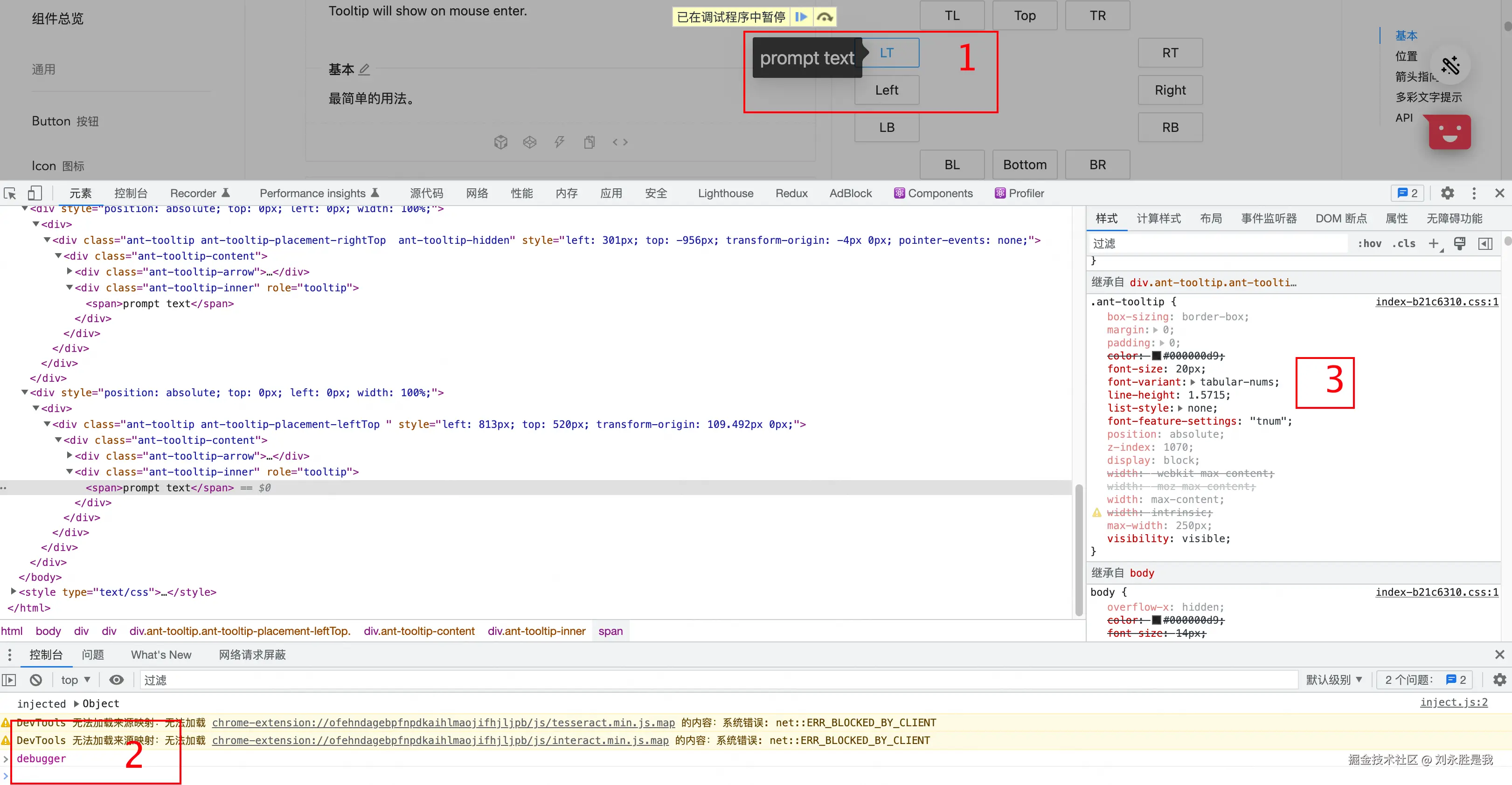This screenshot has height=785, width=1512.
Task: Show console sidebar icon
Action: click(9, 679)
